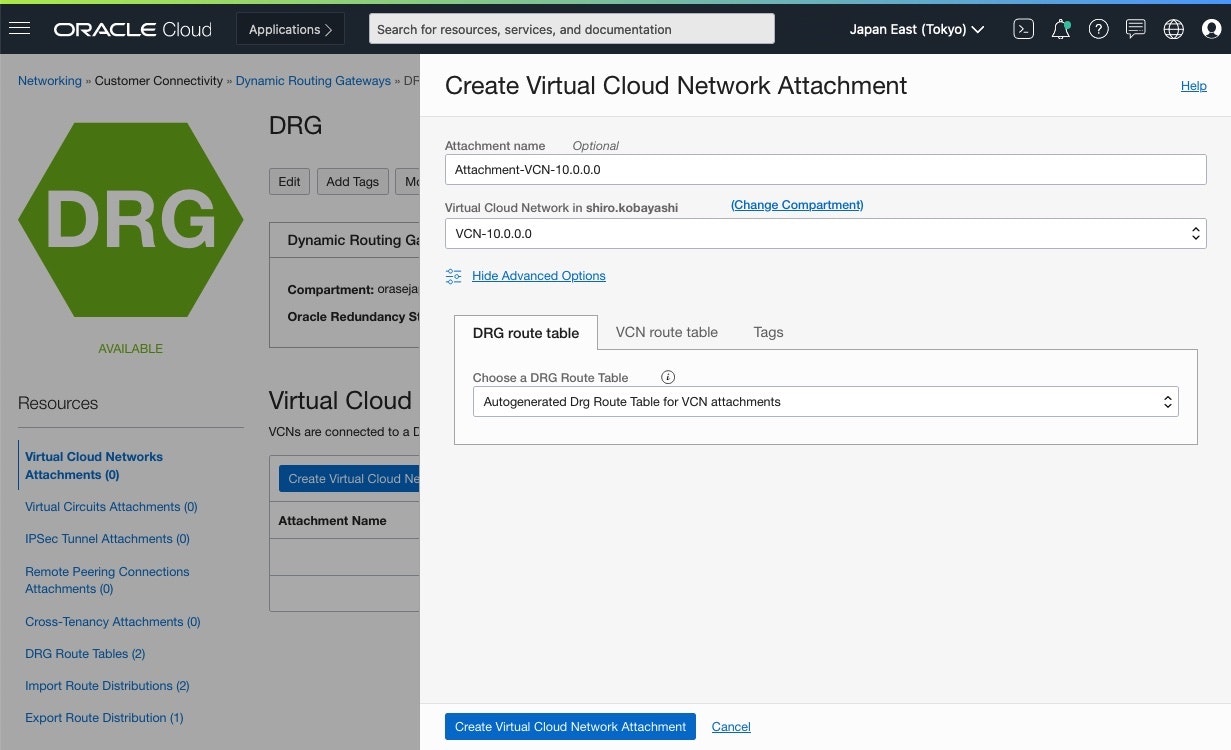Click the top search bar
Viewport: 1231px width, 750px height.
coord(572,29)
